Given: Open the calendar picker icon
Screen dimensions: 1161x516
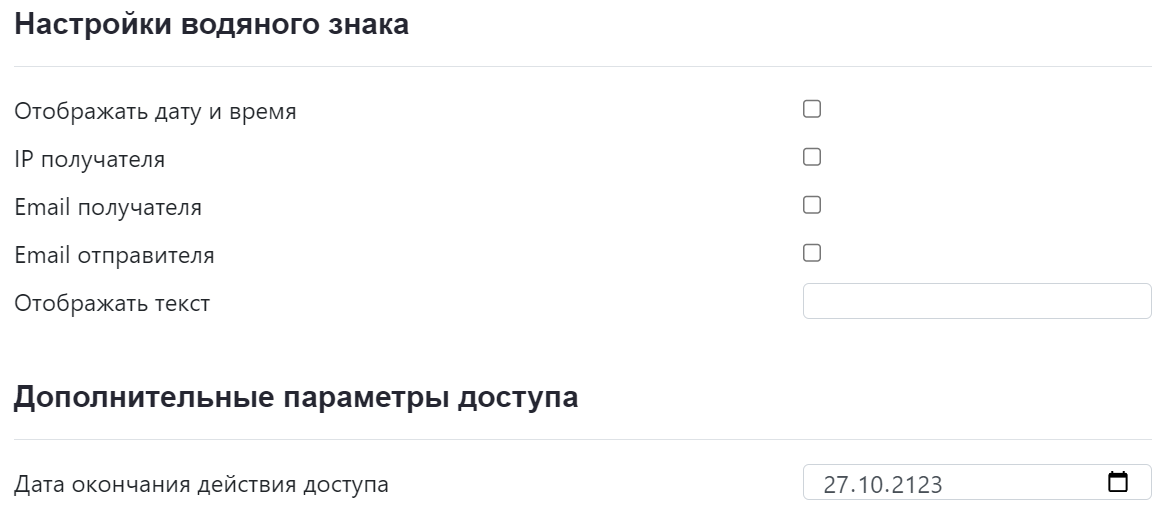Looking at the screenshot, I should click(x=1118, y=482).
